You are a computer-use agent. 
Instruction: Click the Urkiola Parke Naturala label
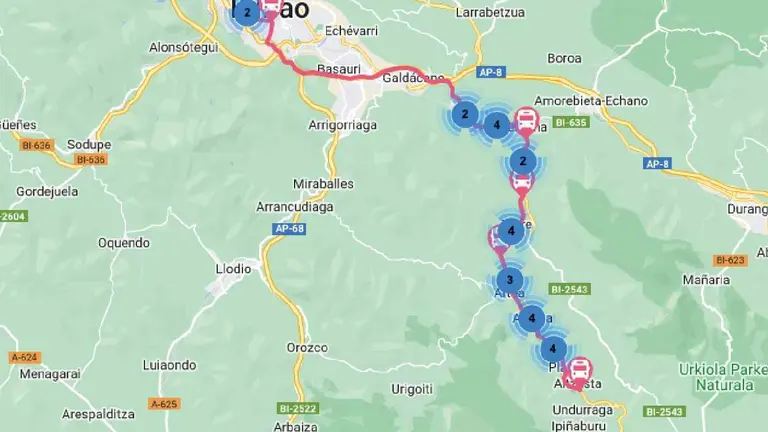(723, 377)
